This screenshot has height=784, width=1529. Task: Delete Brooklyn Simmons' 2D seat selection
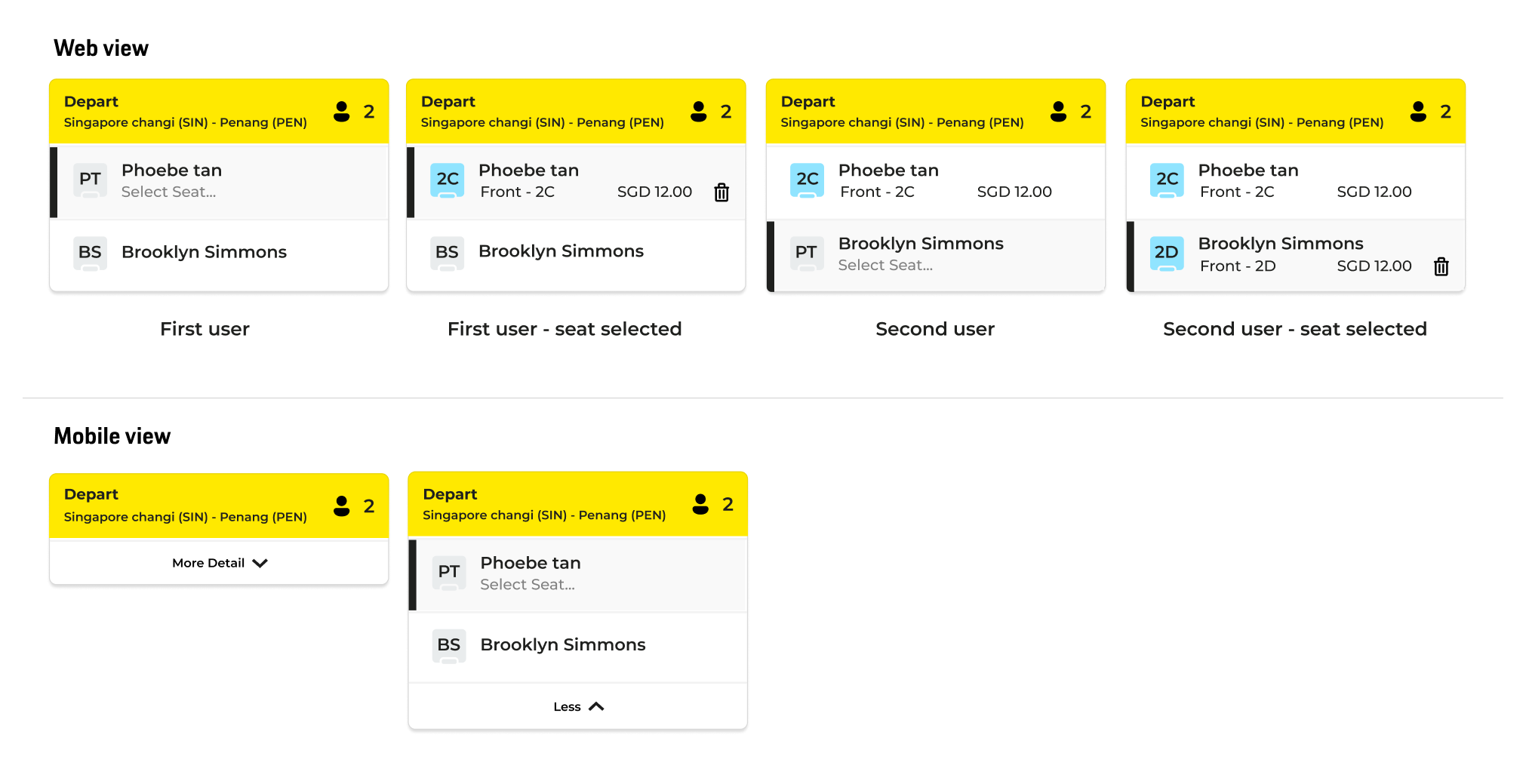(x=1441, y=266)
